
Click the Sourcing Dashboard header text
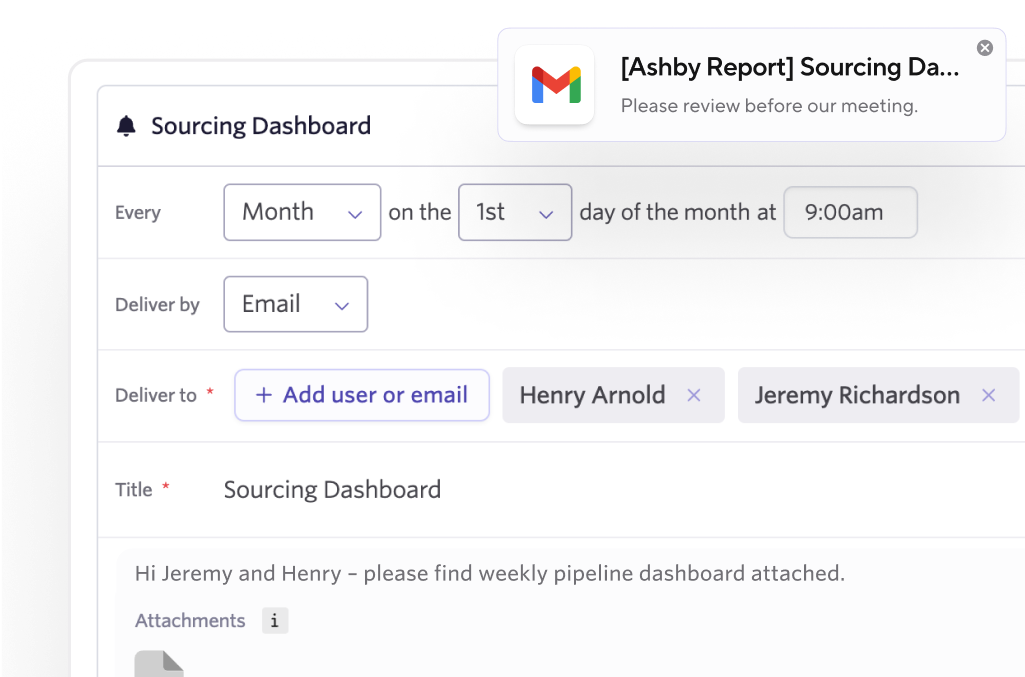[x=261, y=125]
